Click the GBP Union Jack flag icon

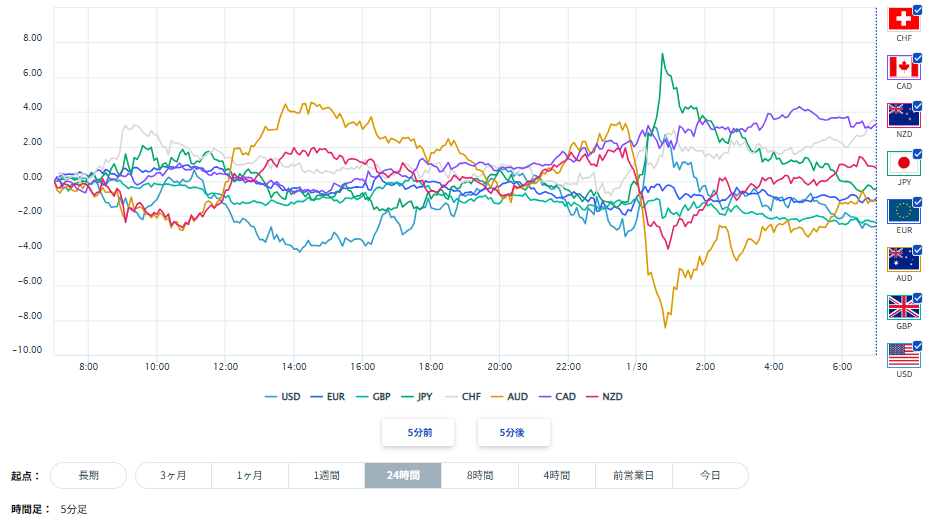[902, 308]
